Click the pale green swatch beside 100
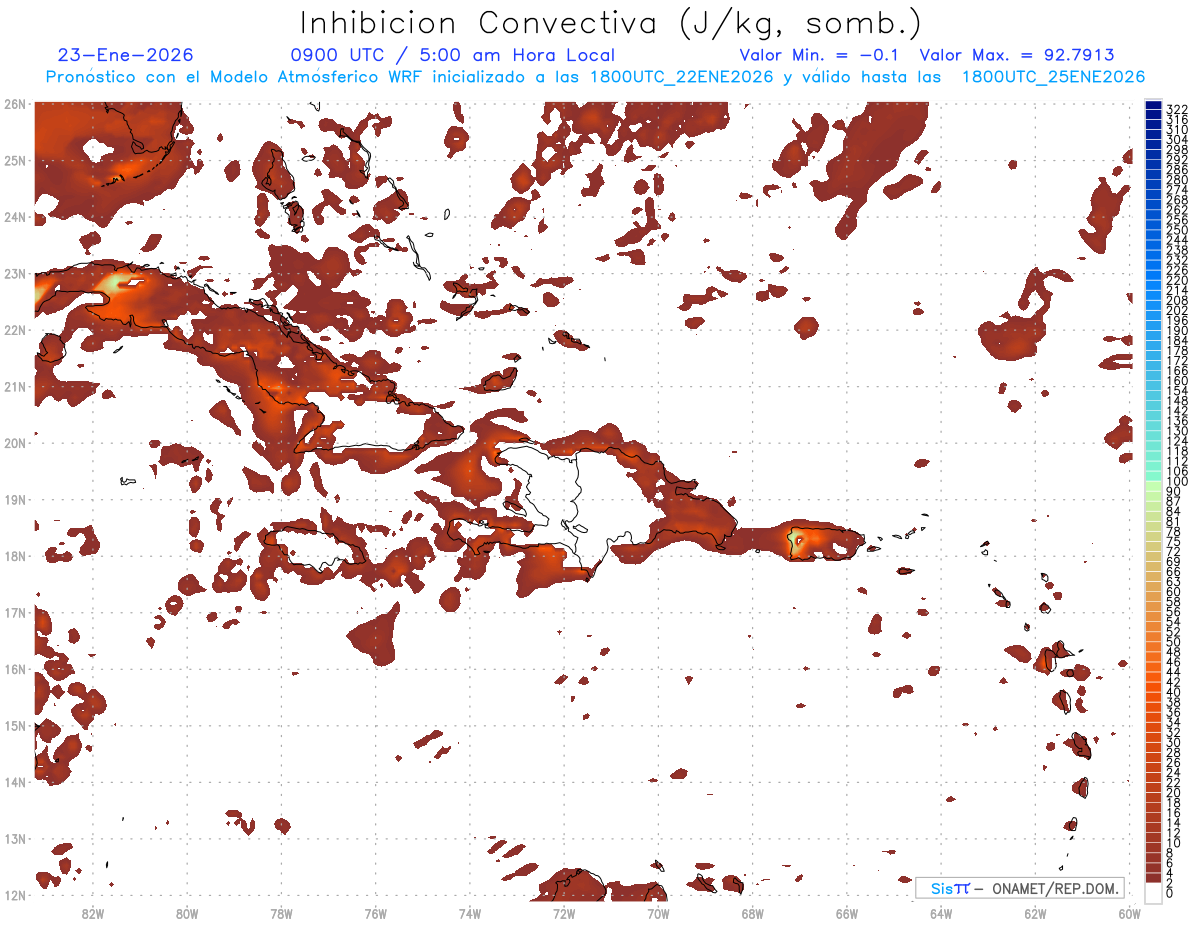Viewport: 1200px width, 927px height. (x=1153, y=486)
